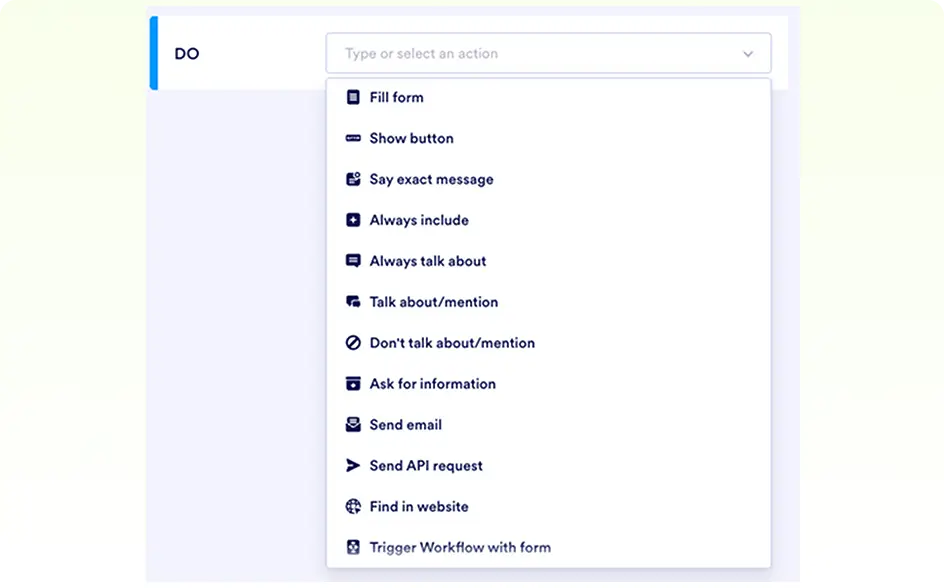The height and width of the screenshot is (588, 944).
Task: Click the Trigger Workflow with form icon
Action: tap(352, 548)
